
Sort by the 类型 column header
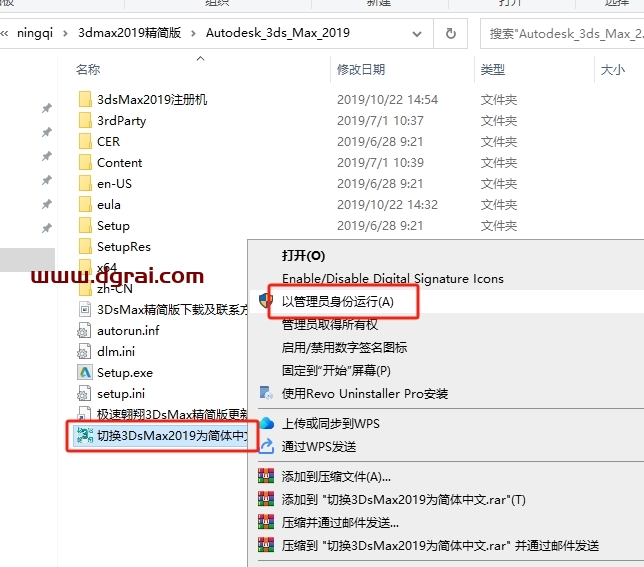[x=492, y=69]
